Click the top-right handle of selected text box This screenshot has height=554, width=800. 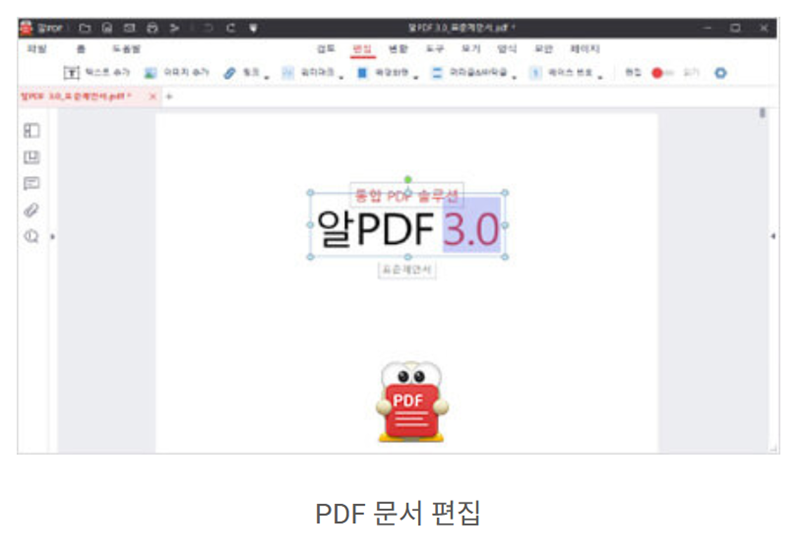coord(505,193)
